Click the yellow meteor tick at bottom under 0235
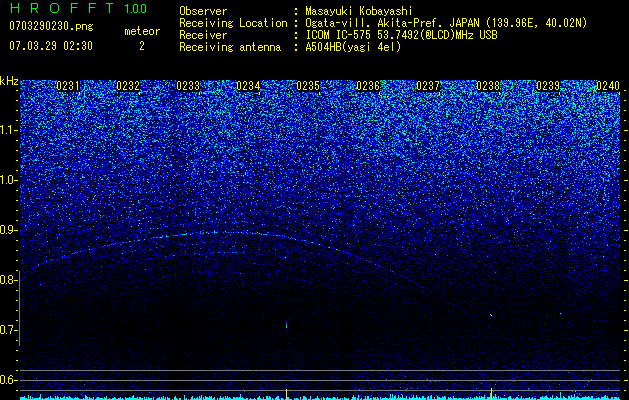Viewport: 629px width, 400px height. point(286,393)
